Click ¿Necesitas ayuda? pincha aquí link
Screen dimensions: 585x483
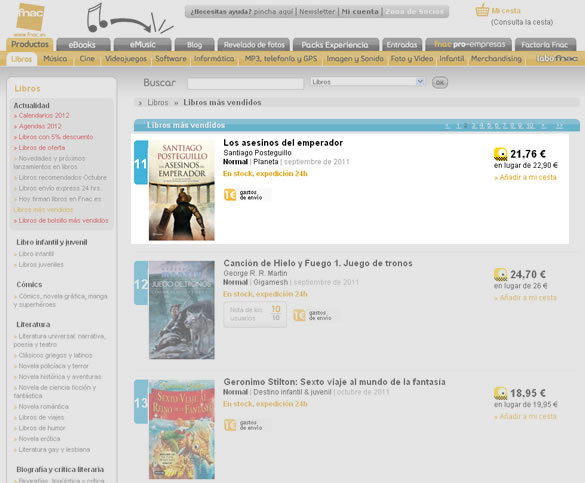click(x=242, y=12)
